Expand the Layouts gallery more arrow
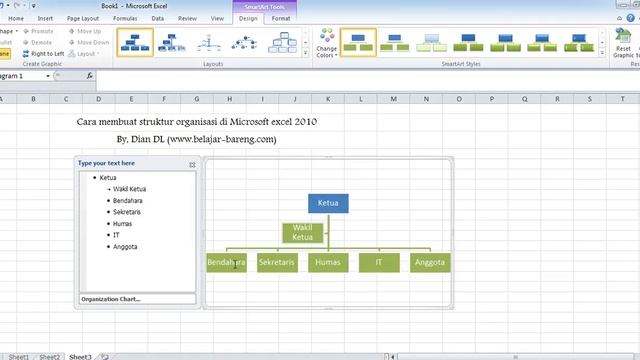 305,53
